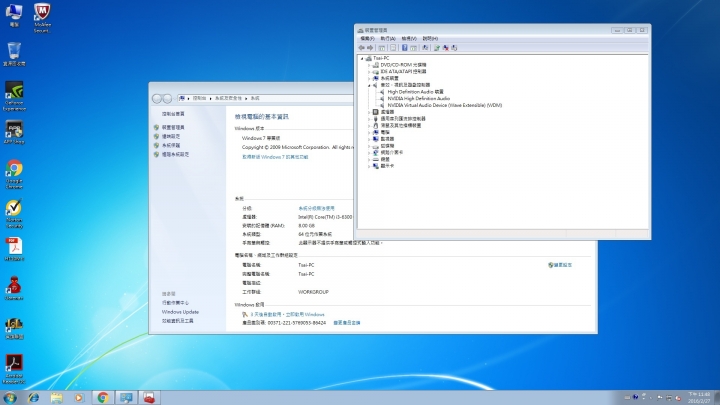720x405 pixels.
Task: Expand the 電腦 computer node in device tree
Action: pos(369,132)
